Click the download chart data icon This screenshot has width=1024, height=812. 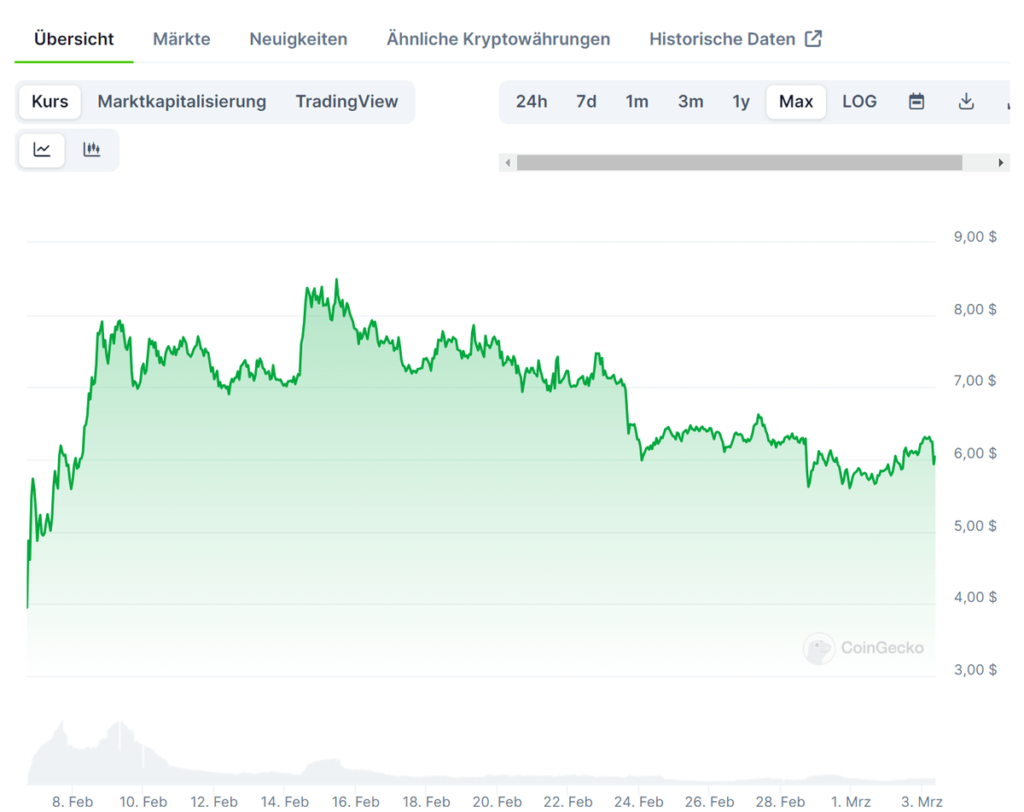(966, 101)
